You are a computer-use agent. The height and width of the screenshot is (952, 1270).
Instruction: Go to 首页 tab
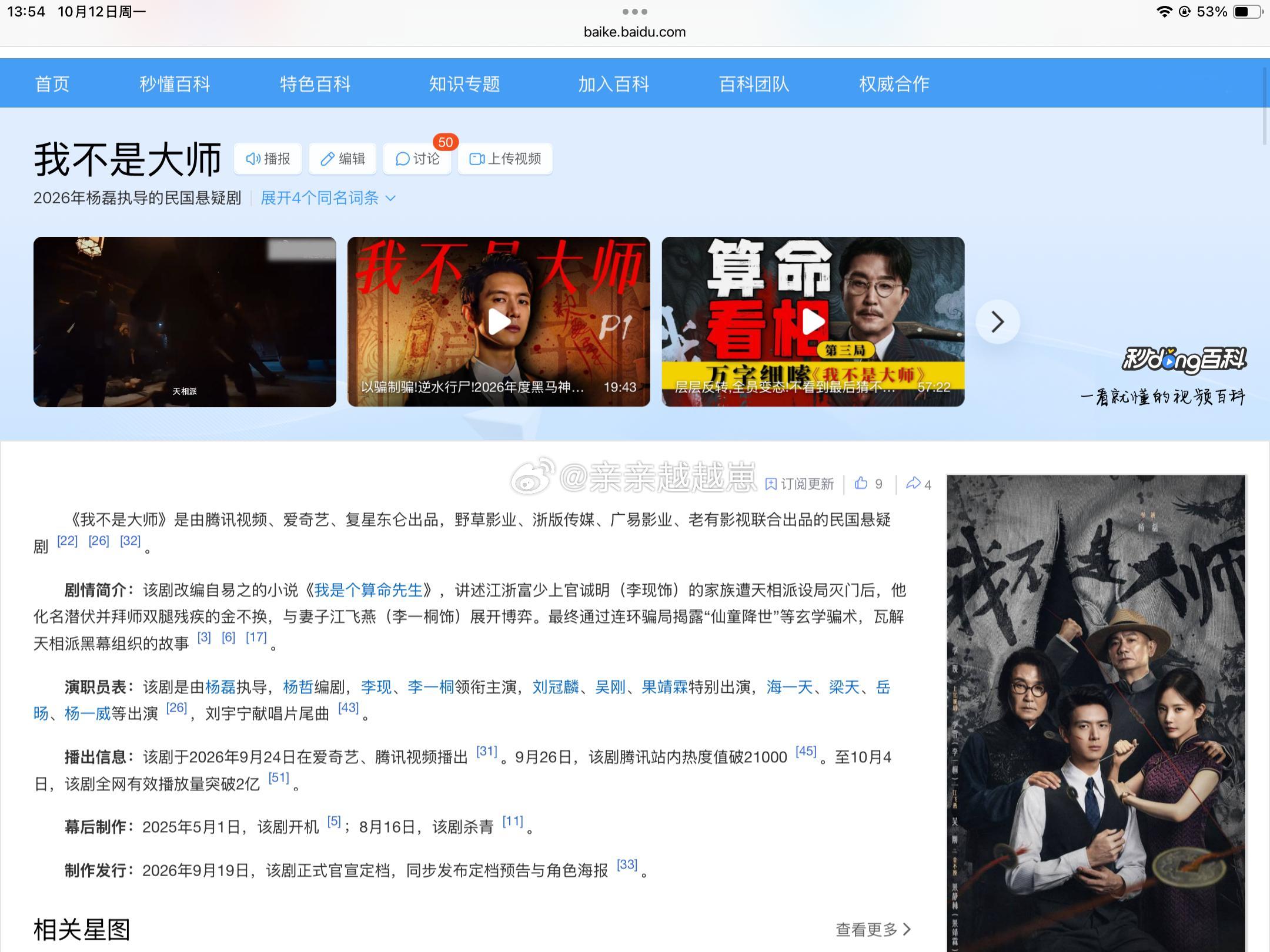pos(52,83)
